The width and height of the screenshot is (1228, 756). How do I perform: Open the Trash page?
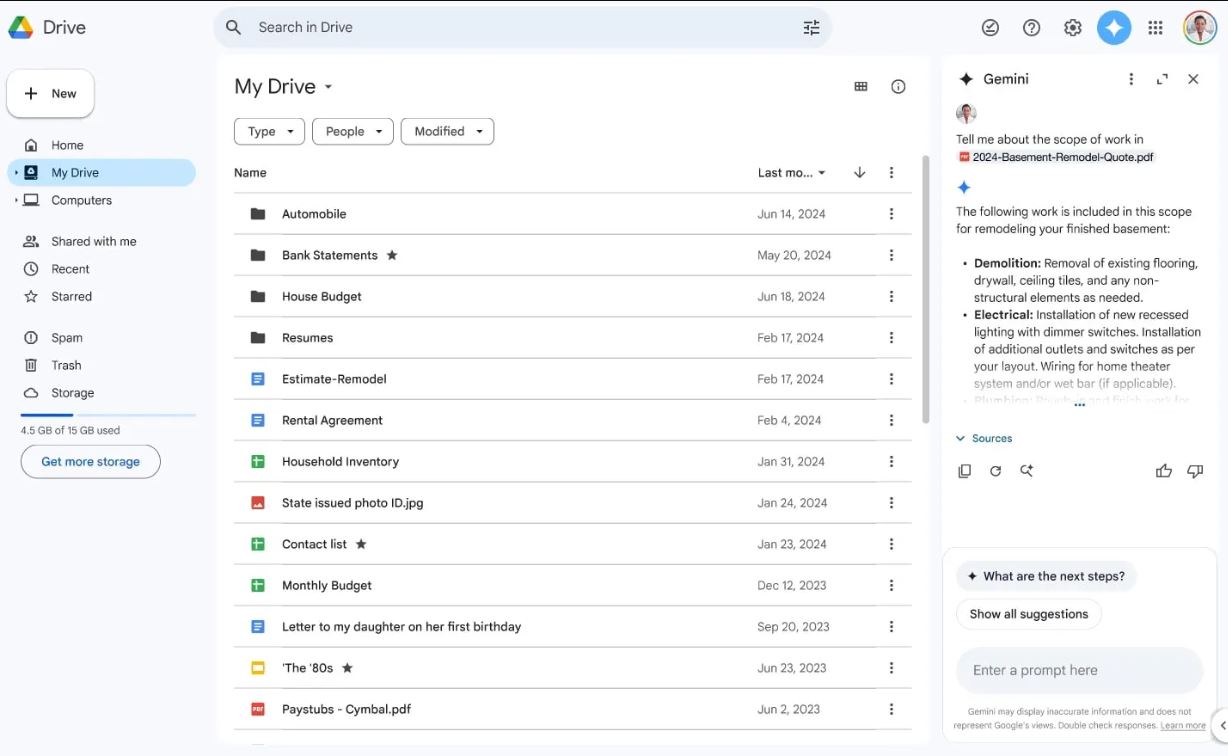pyautogui.click(x=67, y=365)
